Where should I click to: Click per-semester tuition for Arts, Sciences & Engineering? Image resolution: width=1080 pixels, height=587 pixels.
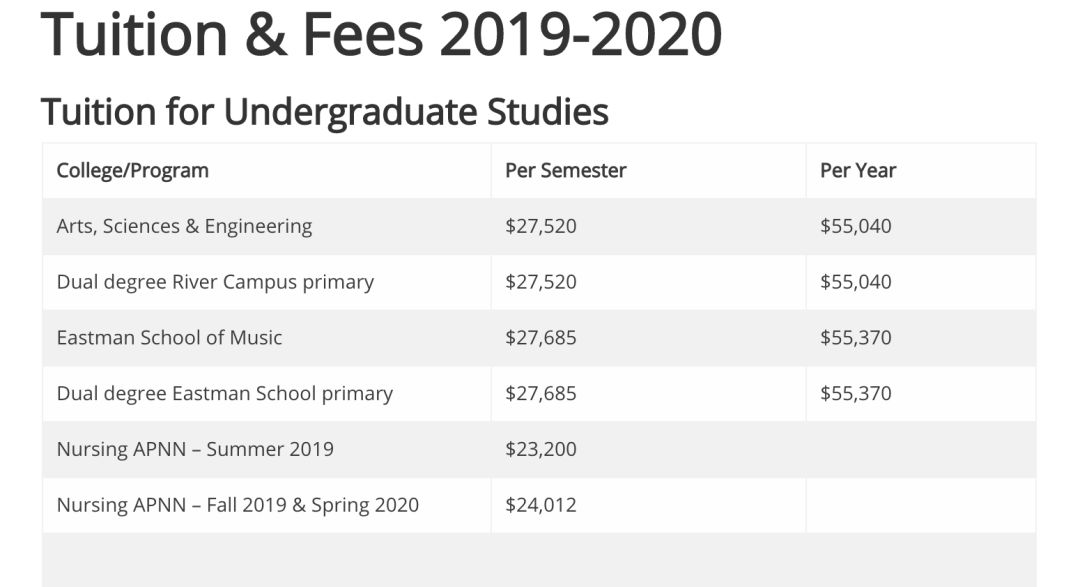tap(540, 226)
